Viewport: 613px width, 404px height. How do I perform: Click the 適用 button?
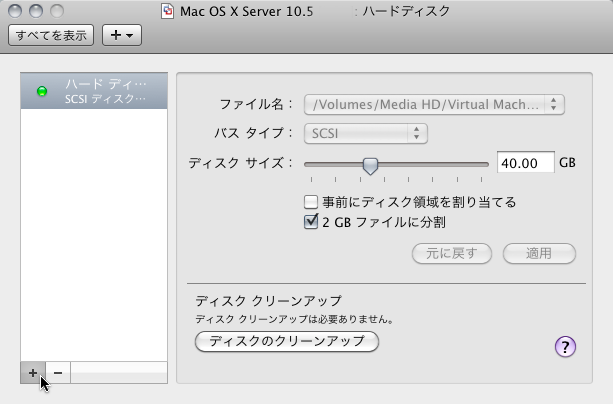(x=539, y=253)
